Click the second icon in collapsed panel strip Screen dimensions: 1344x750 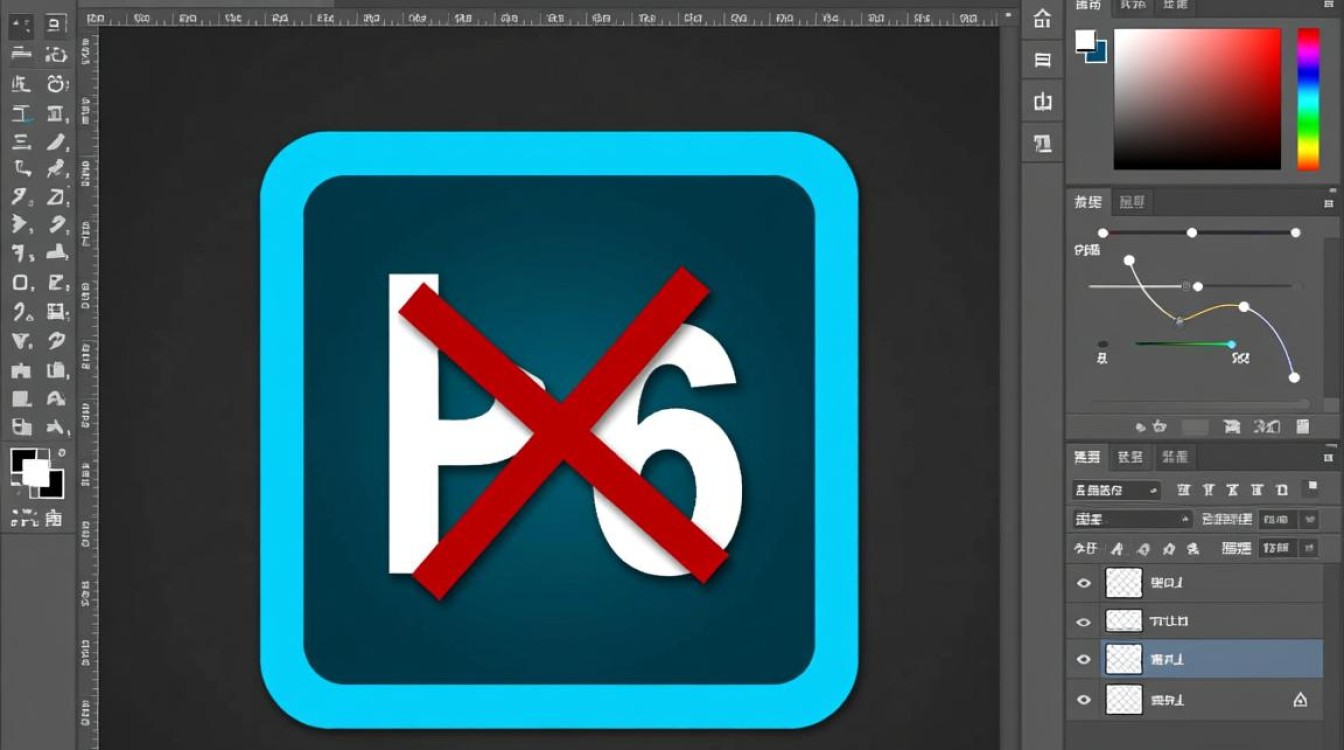[1042, 60]
